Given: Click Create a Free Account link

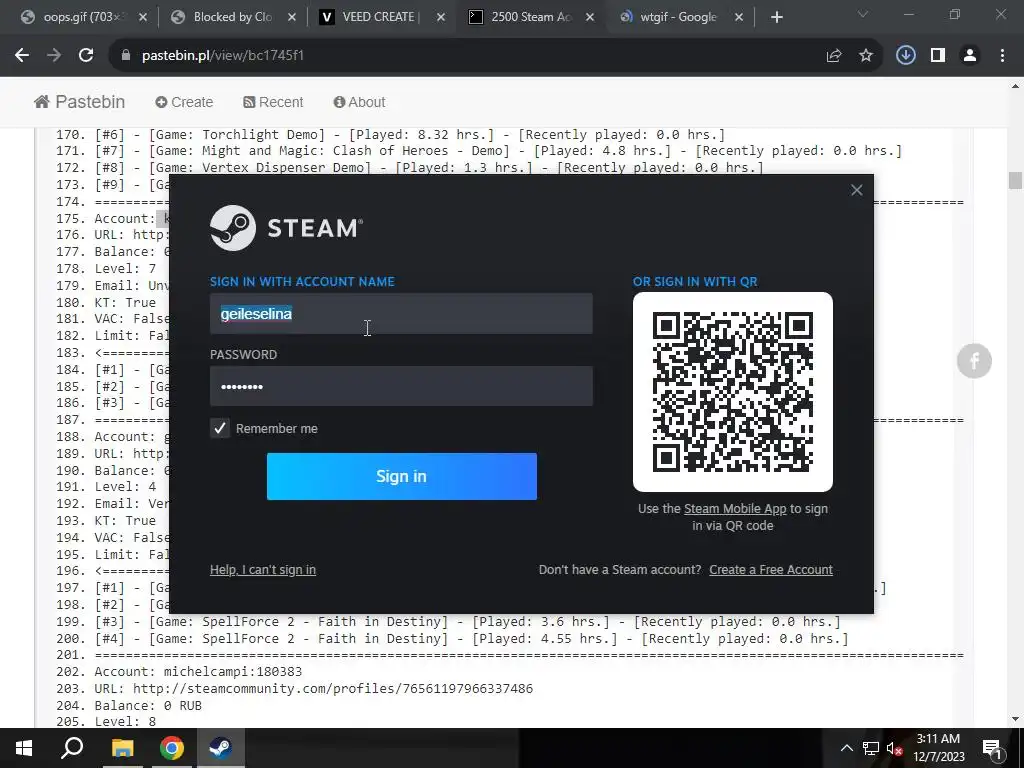Looking at the screenshot, I should 771,569.
